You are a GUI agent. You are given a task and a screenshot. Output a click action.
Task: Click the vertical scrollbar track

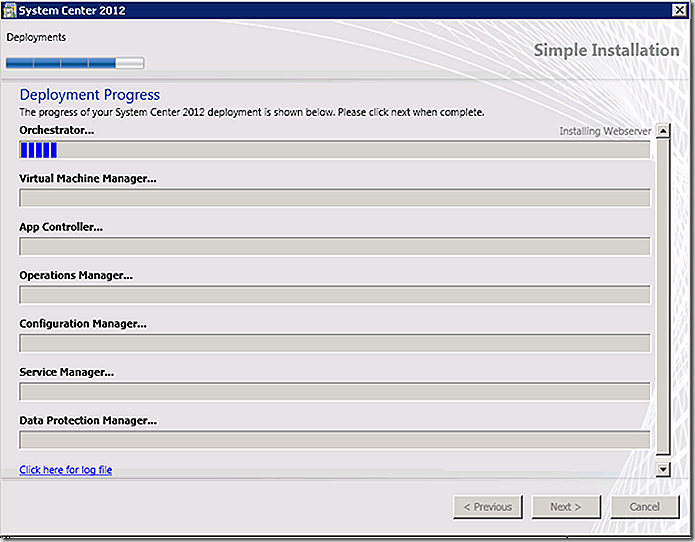coord(663,296)
